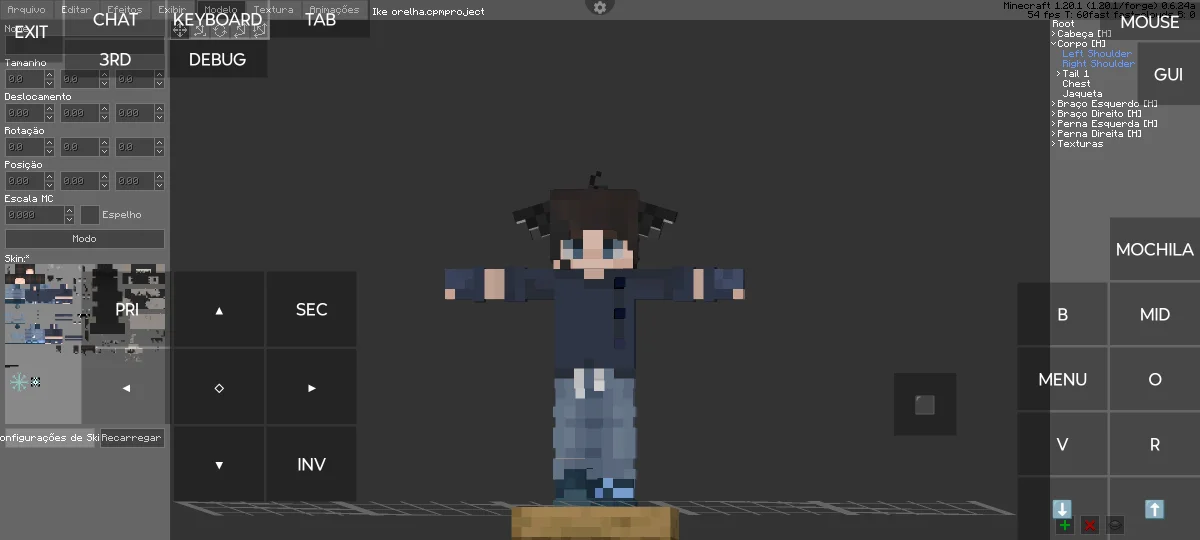Select the Root tree entry
This screenshot has height=540, width=1200.
pyautogui.click(x=1063, y=24)
